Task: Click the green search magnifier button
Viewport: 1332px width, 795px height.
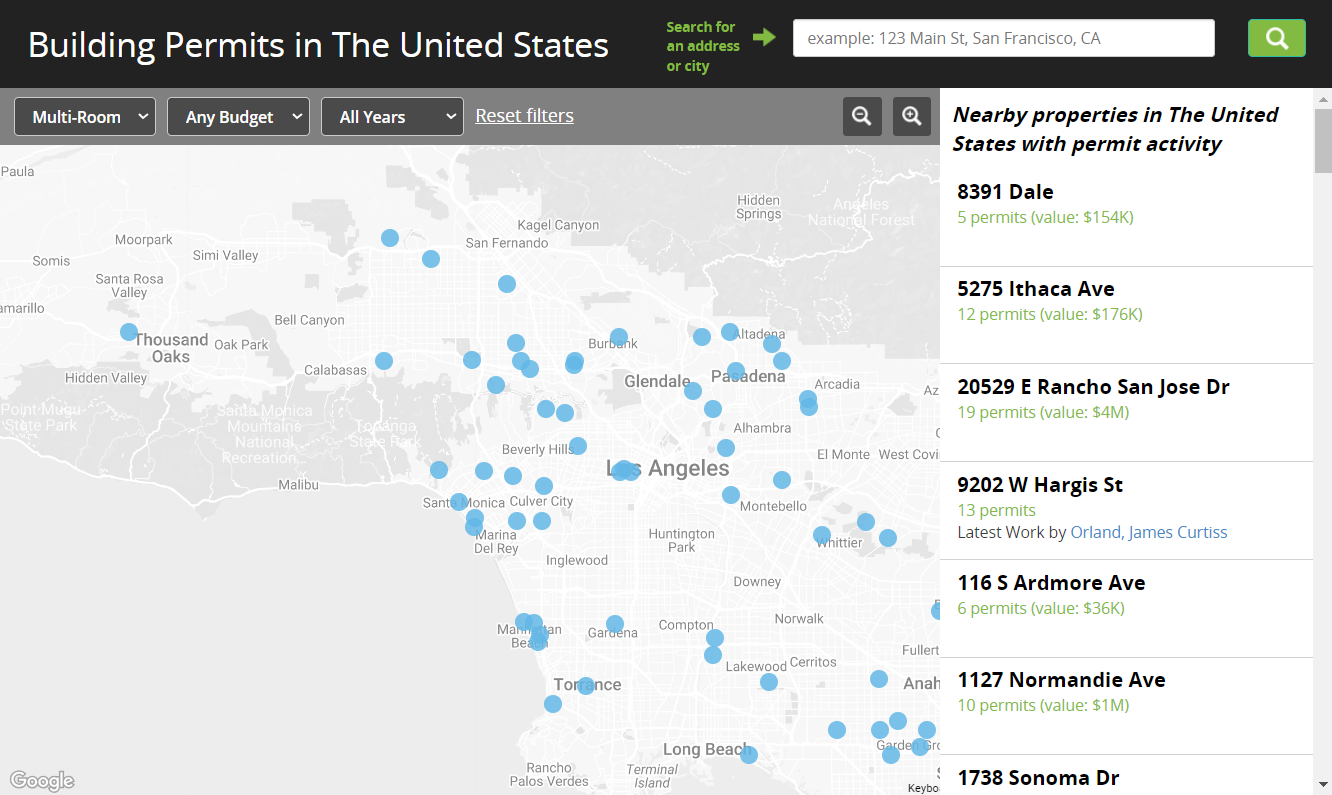Action: point(1276,37)
